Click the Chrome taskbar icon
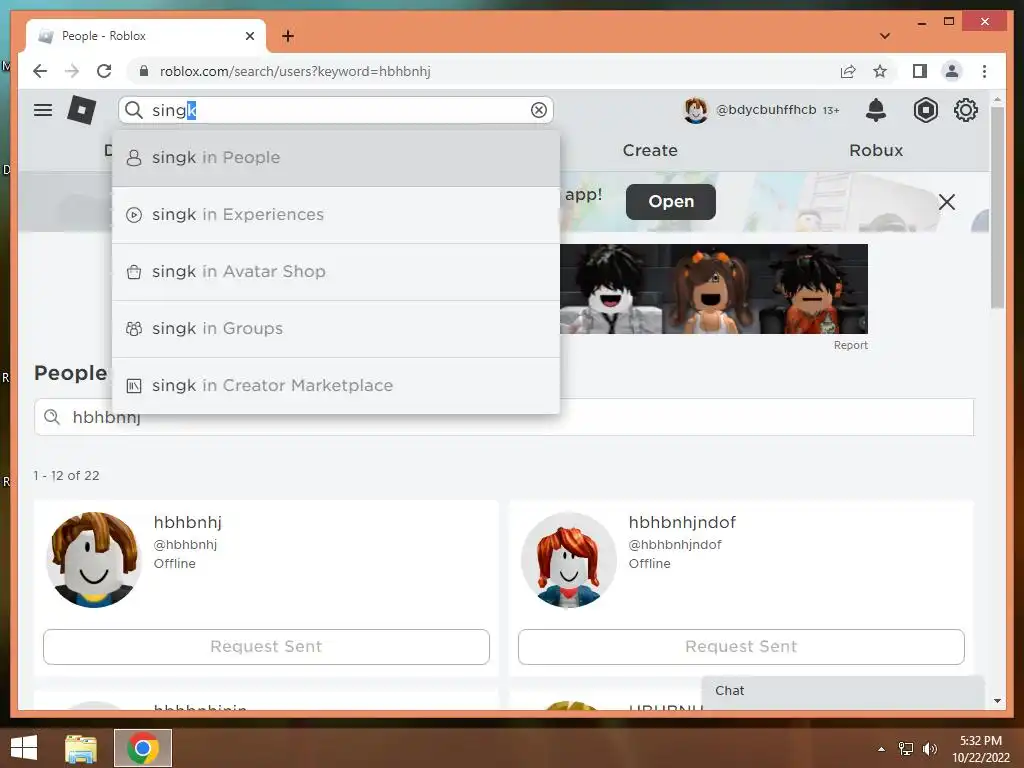The width and height of the screenshot is (1024, 768). (143, 748)
